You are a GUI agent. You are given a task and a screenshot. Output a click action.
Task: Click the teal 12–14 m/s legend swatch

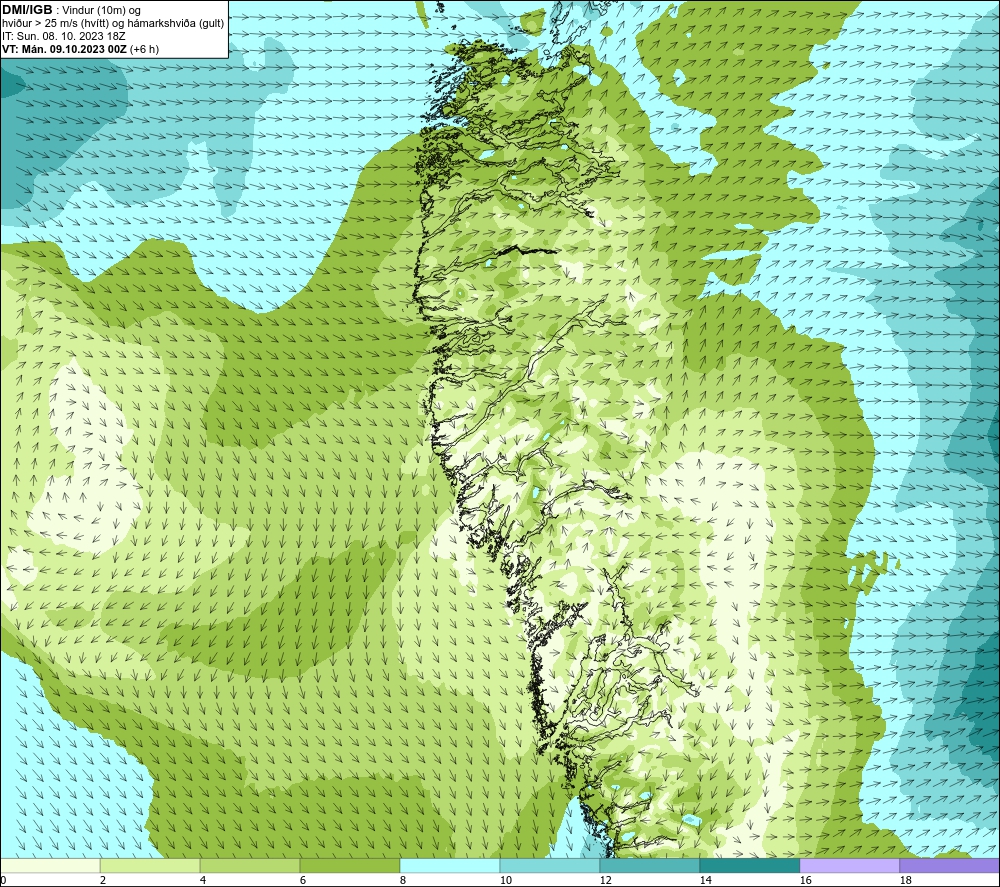649,865
